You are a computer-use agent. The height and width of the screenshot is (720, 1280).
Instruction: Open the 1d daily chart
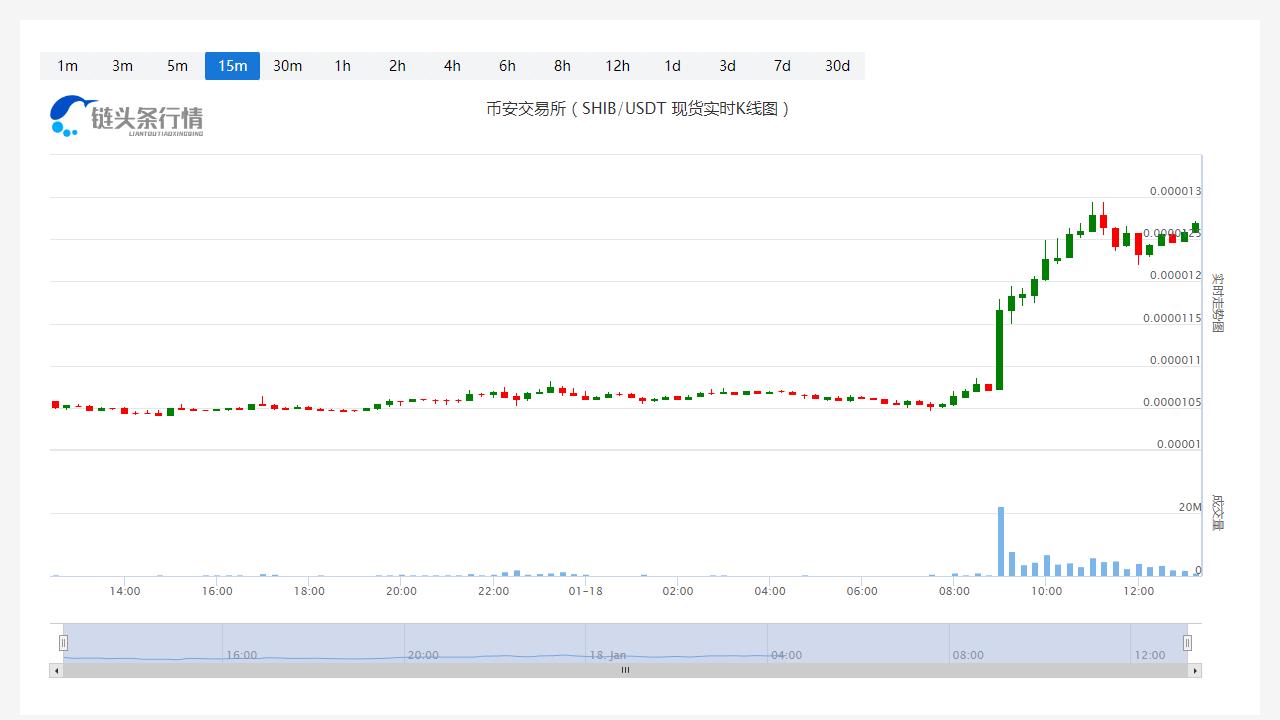click(x=672, y=66)
